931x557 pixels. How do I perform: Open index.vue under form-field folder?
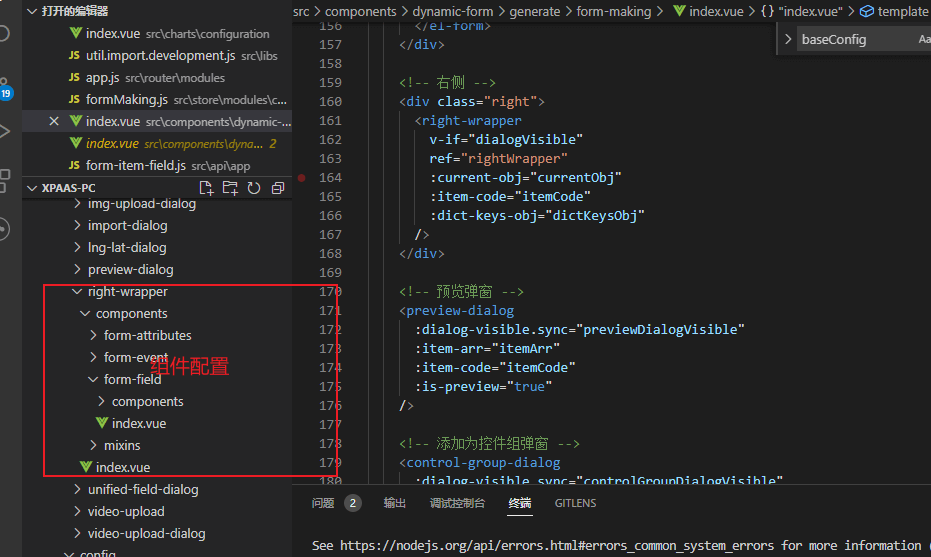pyautogui.click(x=139, y=423)
